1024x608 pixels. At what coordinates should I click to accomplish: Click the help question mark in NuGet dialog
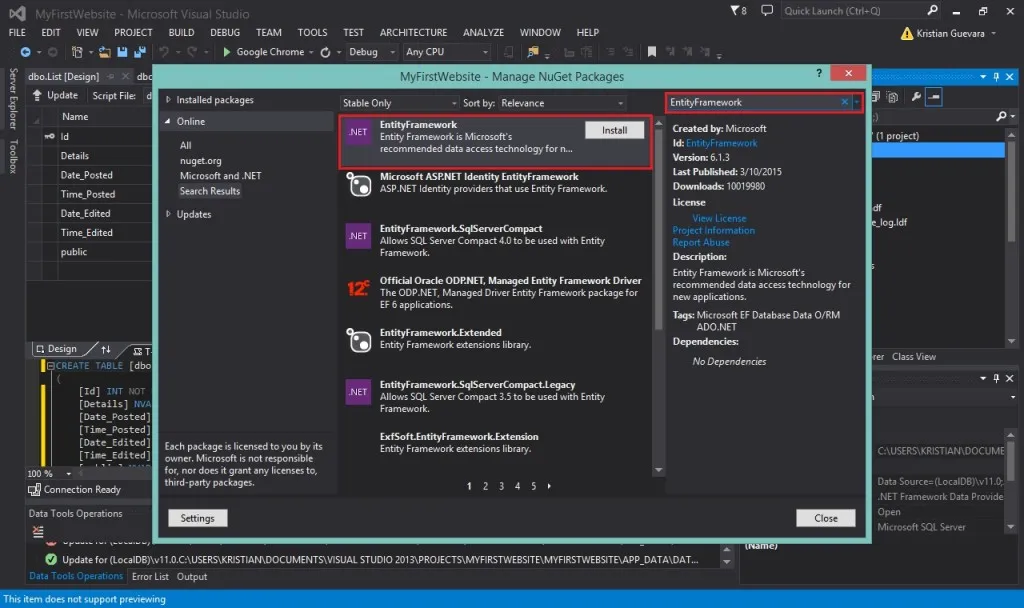(819, 73)
